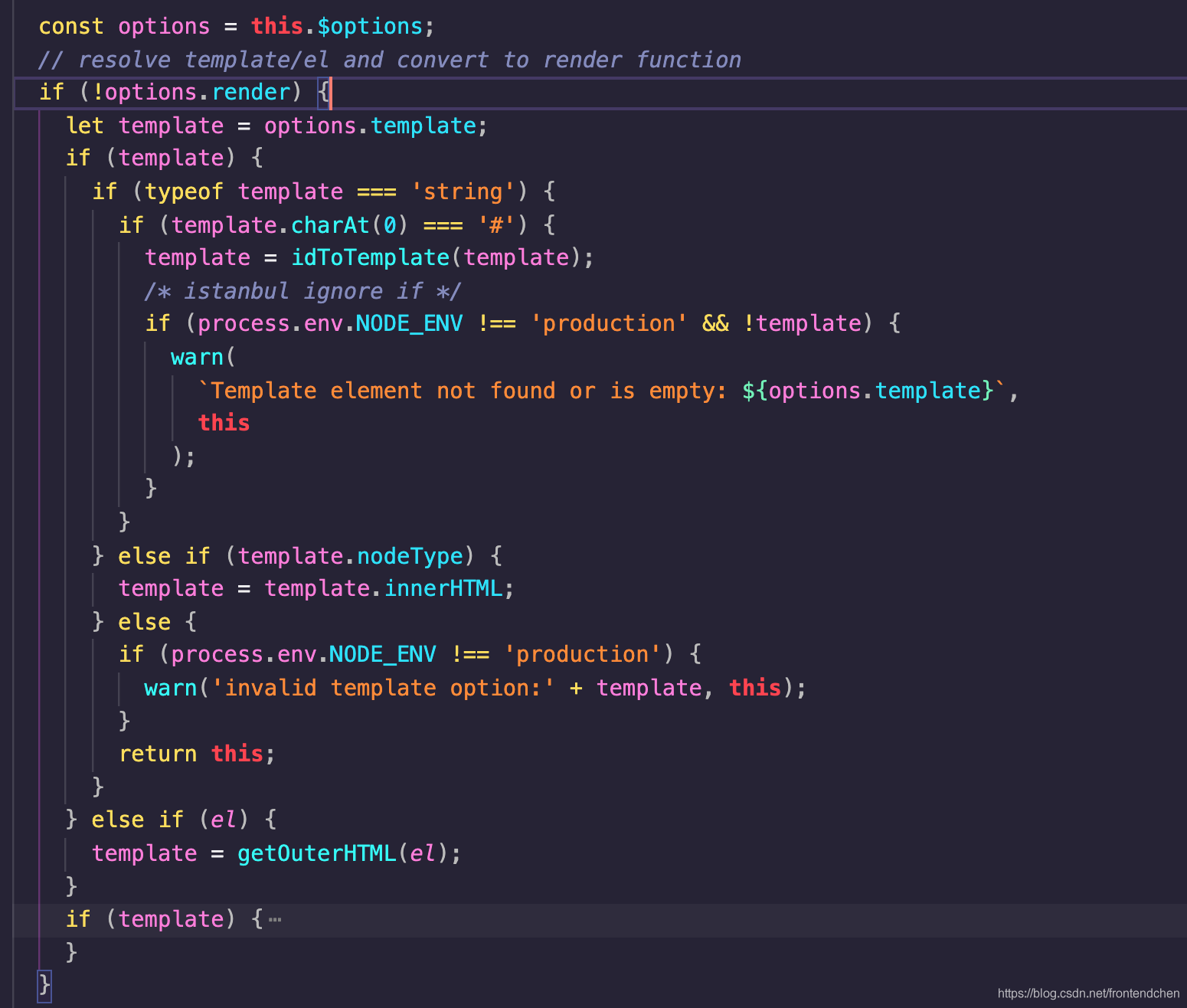Click 'if (!options.render) {' line
Screen dimensions: 1187x1008
(185, 93)
